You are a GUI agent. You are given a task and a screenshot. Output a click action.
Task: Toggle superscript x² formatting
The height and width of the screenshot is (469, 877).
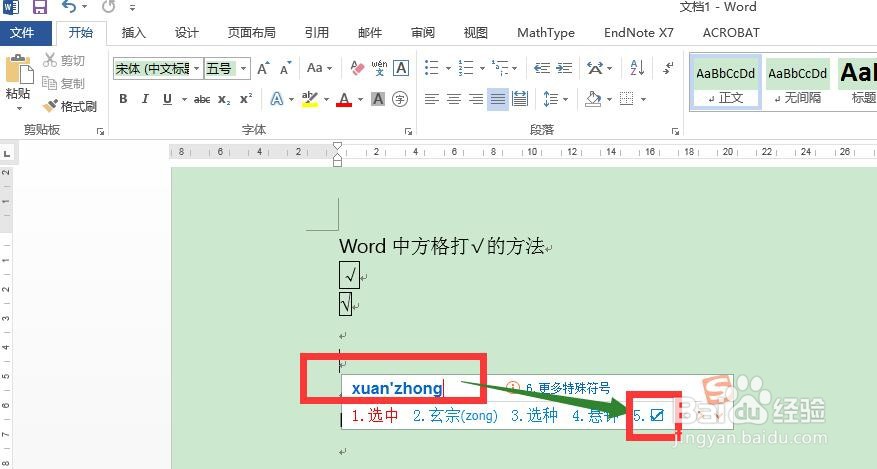(246, 99)
